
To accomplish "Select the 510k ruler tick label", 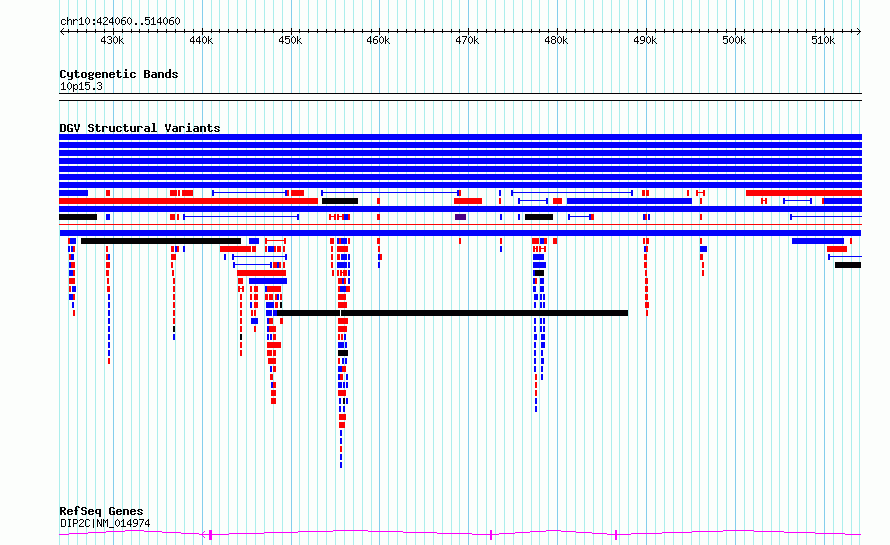I will pyautogui.click(x=822, y=40).
